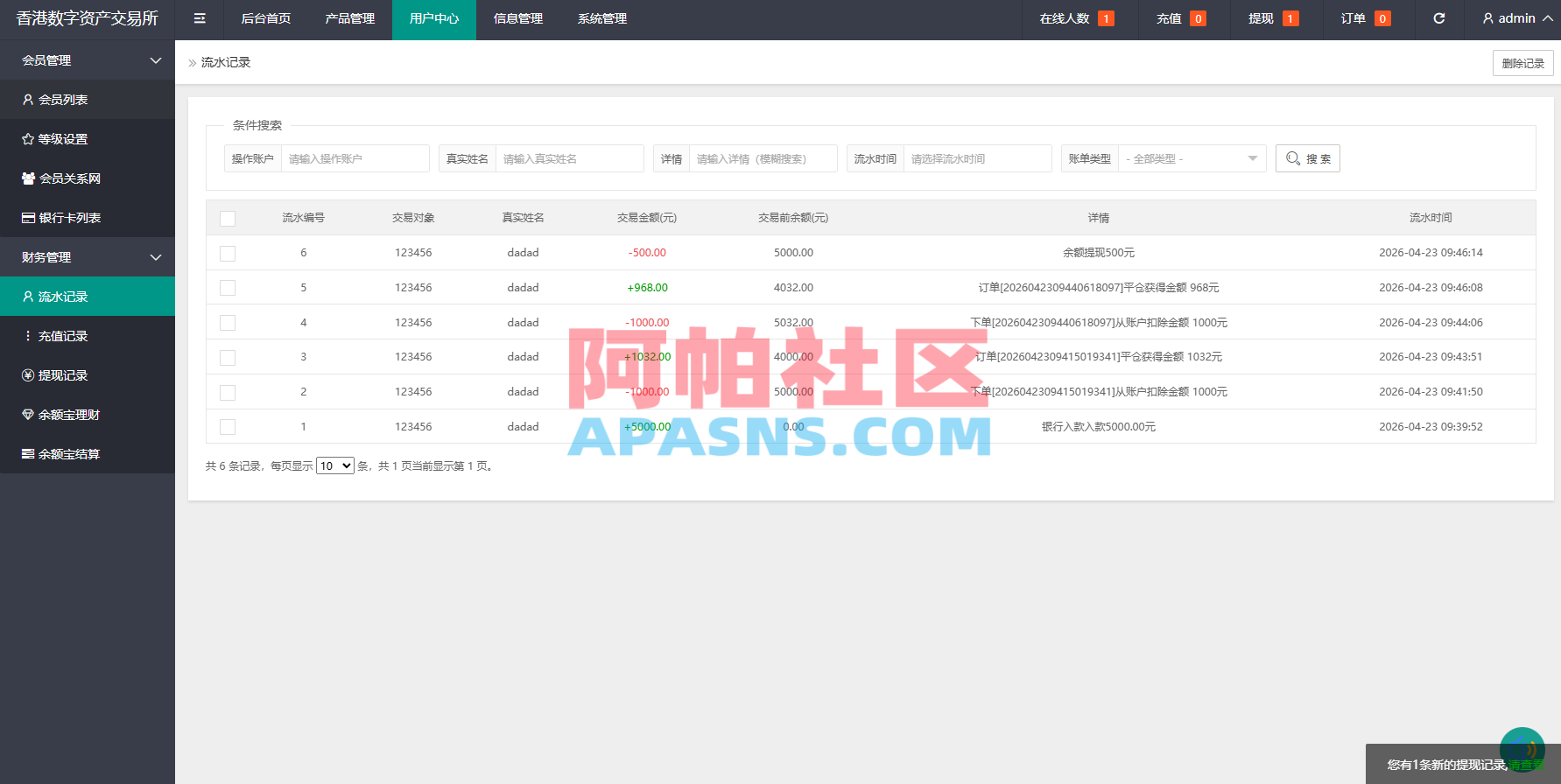Collapse the 财务管理 sidebar group

(88, 257)
